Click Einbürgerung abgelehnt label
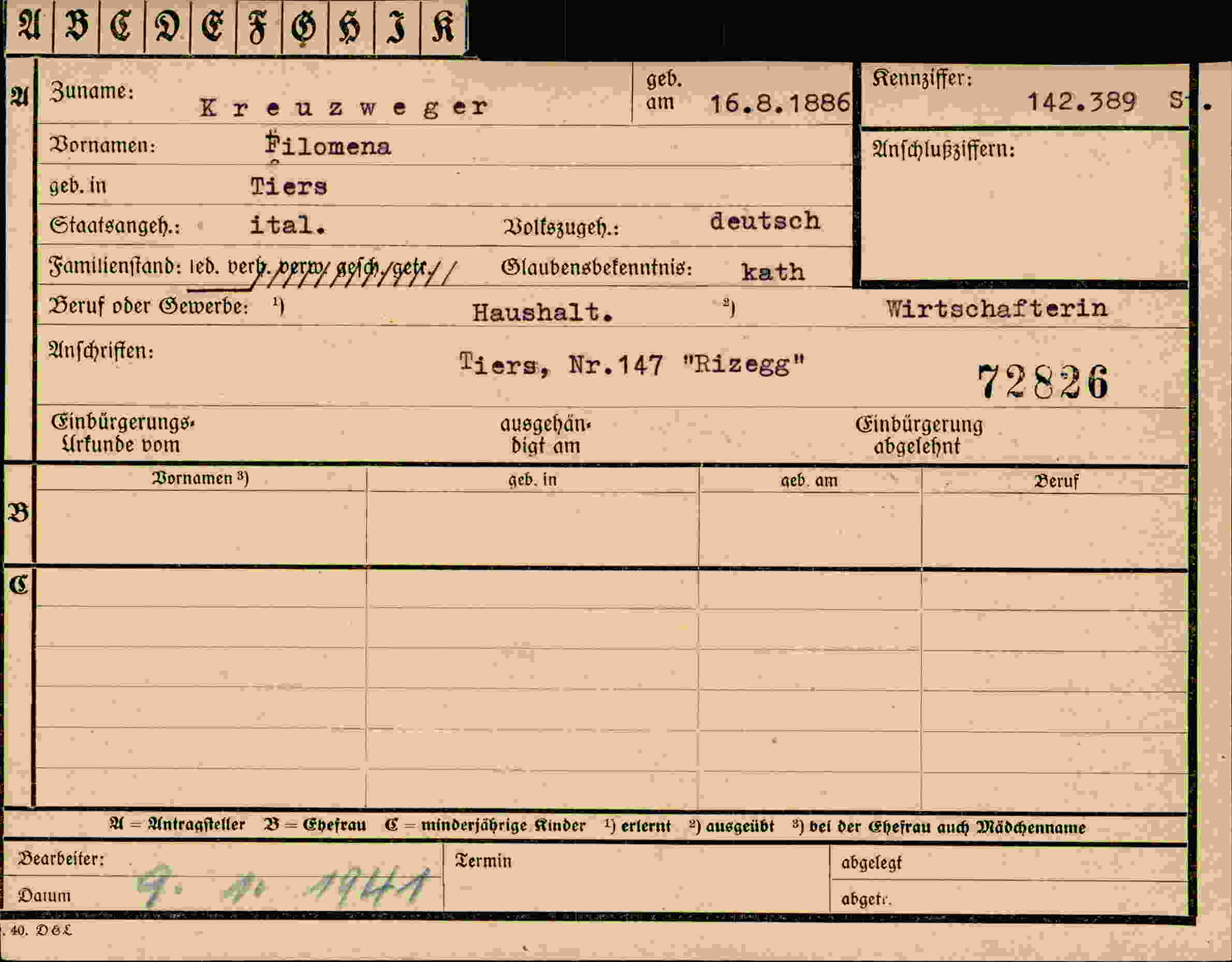Screen dimensions: 1232x962 click(918, 435)
